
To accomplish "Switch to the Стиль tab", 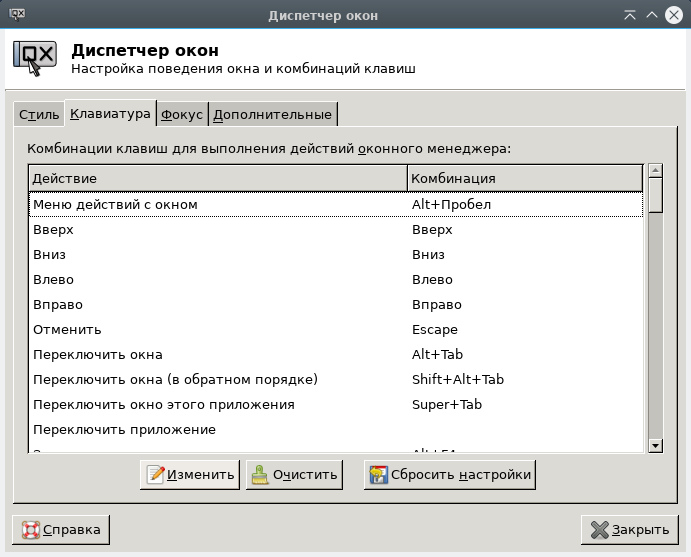I will (38, 115).
